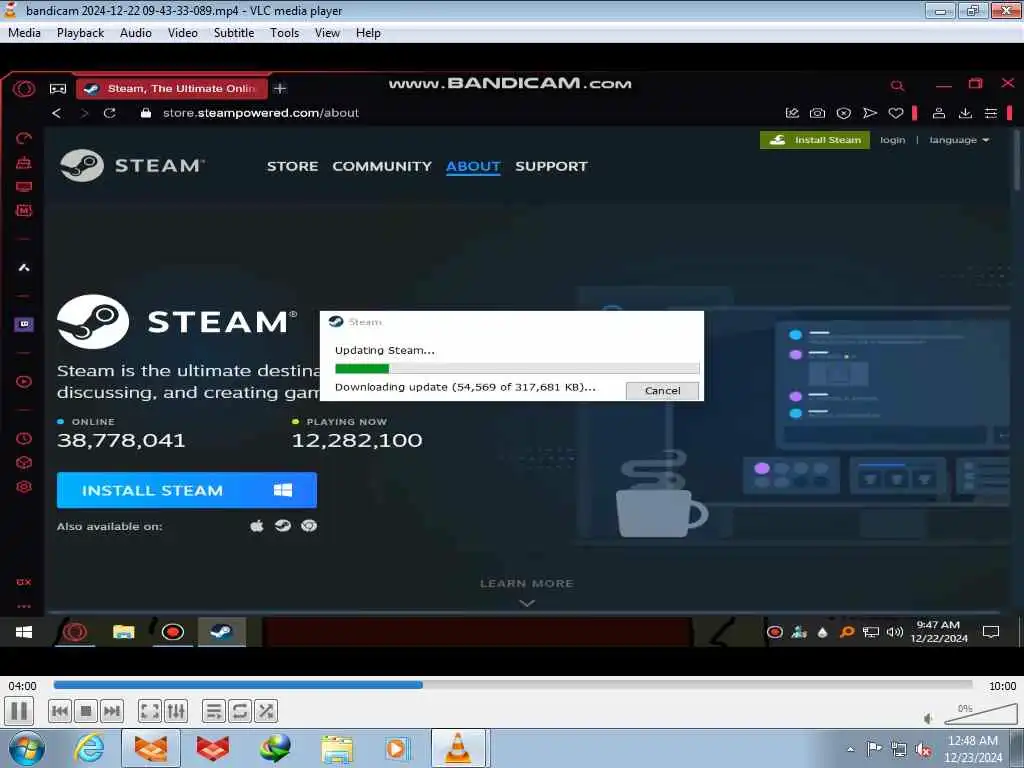Viewport: 1024px width, 768px height.
Task: Go to Steam STORE
Action: [293, 167]
